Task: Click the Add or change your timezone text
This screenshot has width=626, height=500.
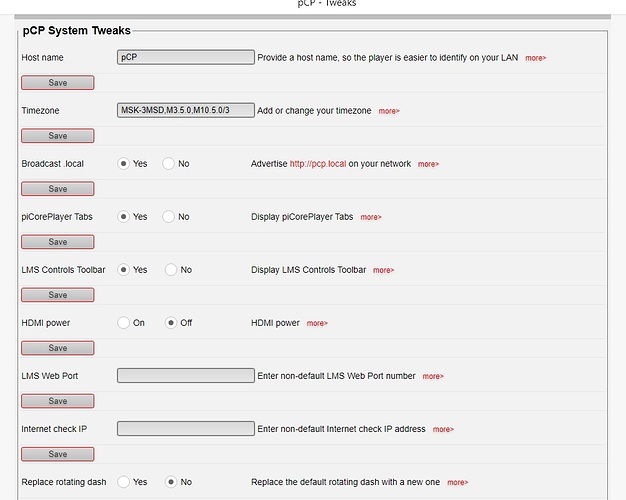Action: 314,111
